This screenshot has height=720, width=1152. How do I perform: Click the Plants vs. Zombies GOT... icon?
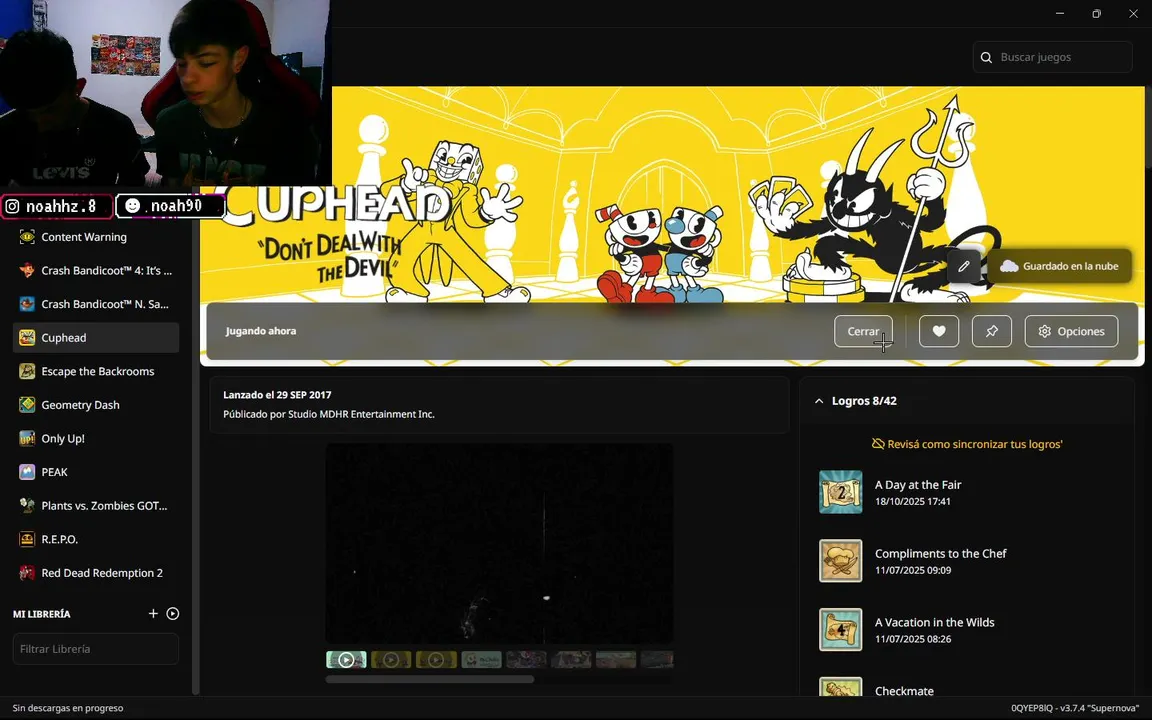coord(27,505)
